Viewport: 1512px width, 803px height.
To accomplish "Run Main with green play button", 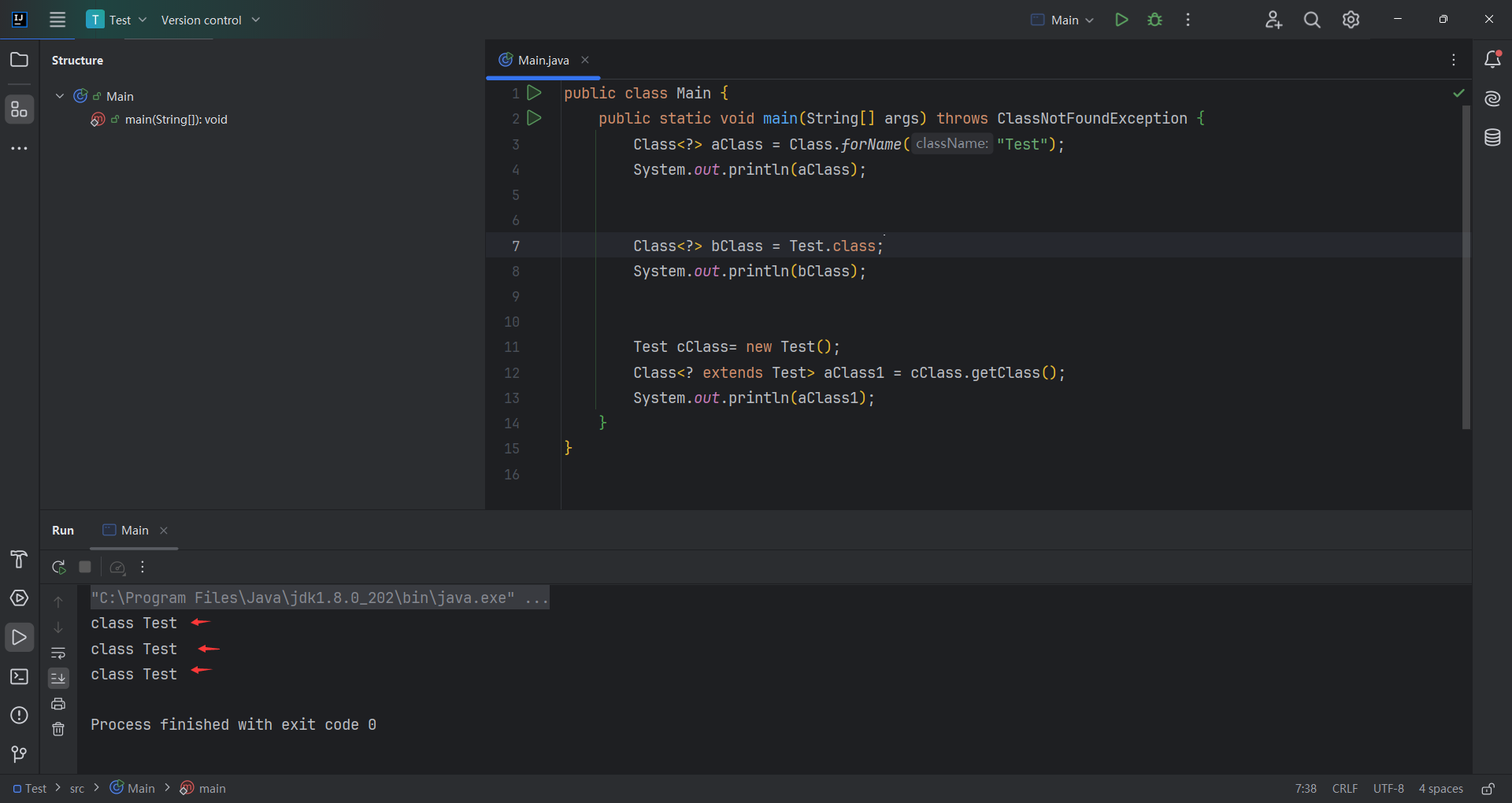I will (x=1121, y=20).
